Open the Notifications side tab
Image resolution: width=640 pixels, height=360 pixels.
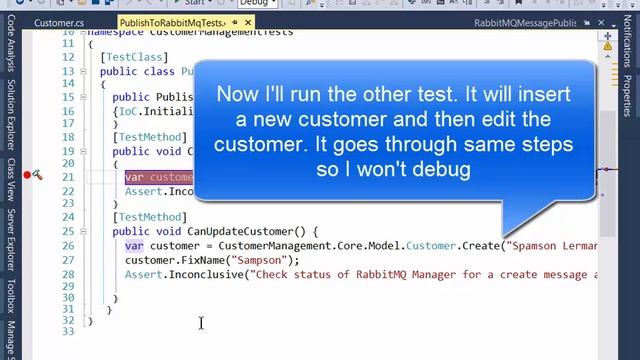(x=627, y=41)
